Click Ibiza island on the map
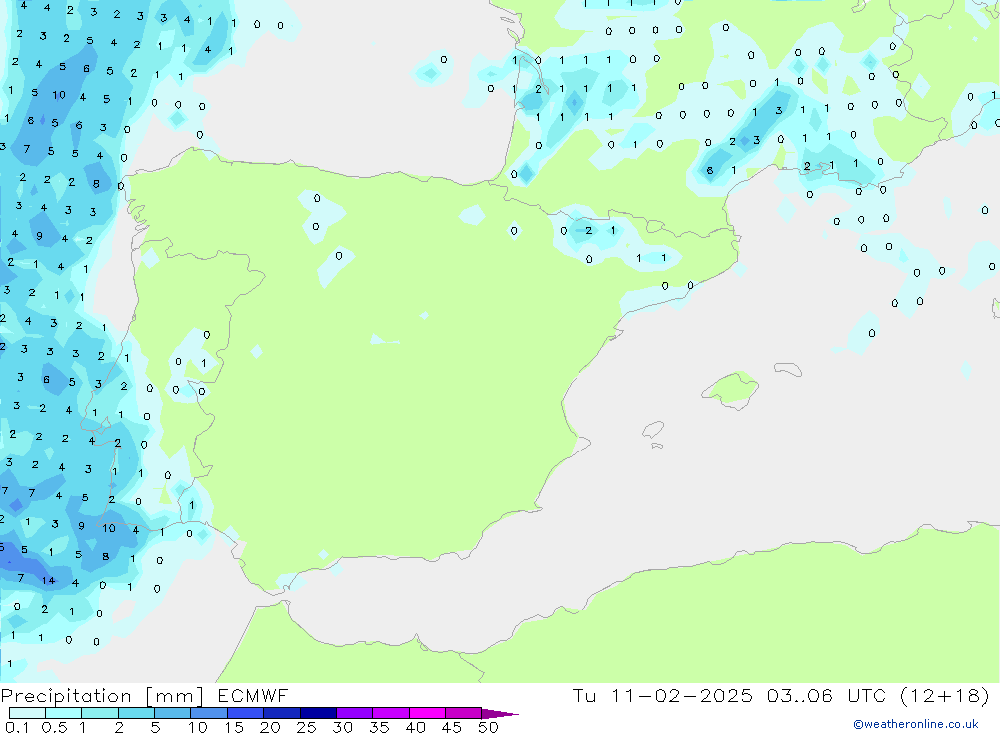The height and width of the screenshot is (733, 1000). [653, 431]
